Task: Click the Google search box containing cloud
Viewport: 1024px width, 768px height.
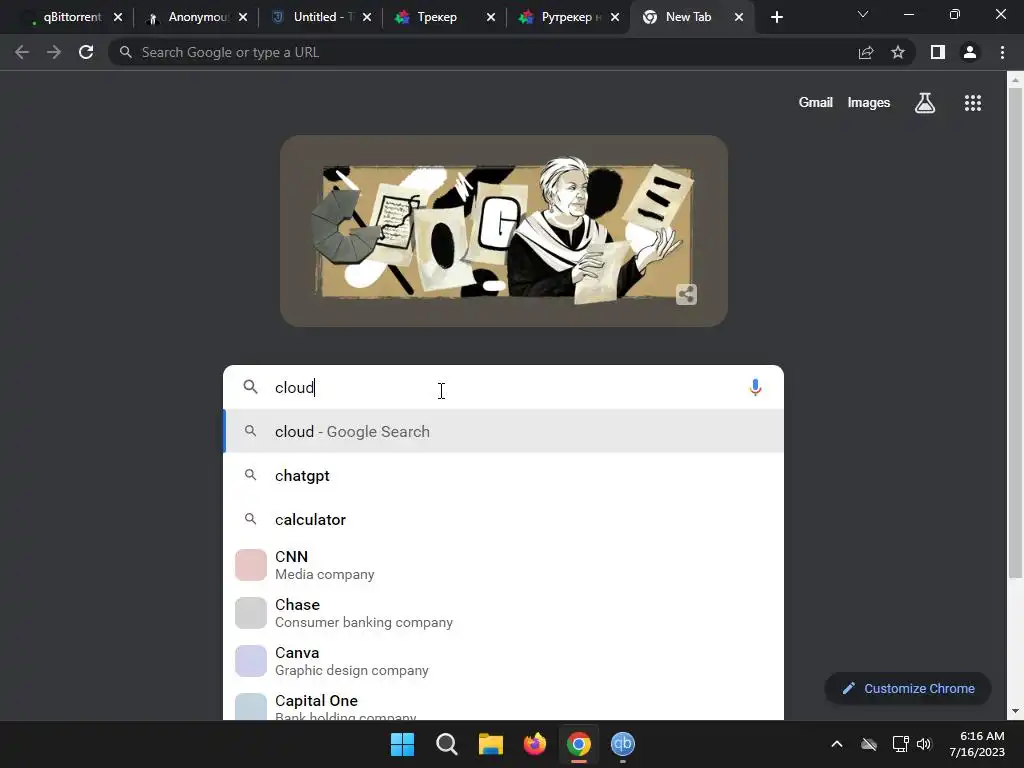Action: click(503, 387)
